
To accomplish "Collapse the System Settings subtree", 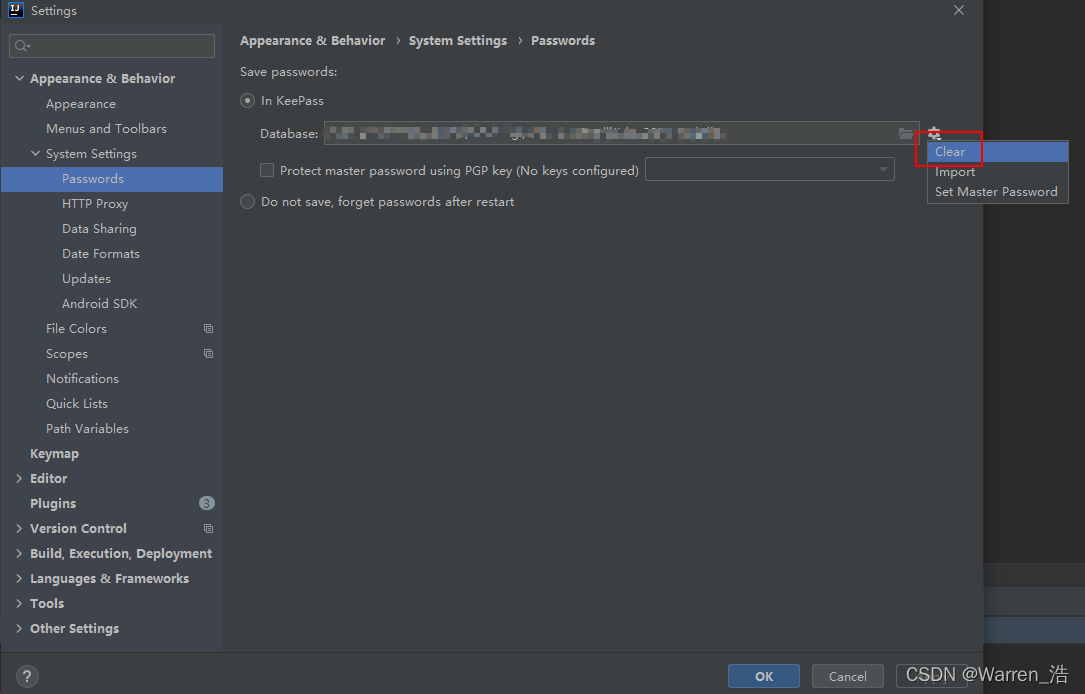I will (35, 153).
